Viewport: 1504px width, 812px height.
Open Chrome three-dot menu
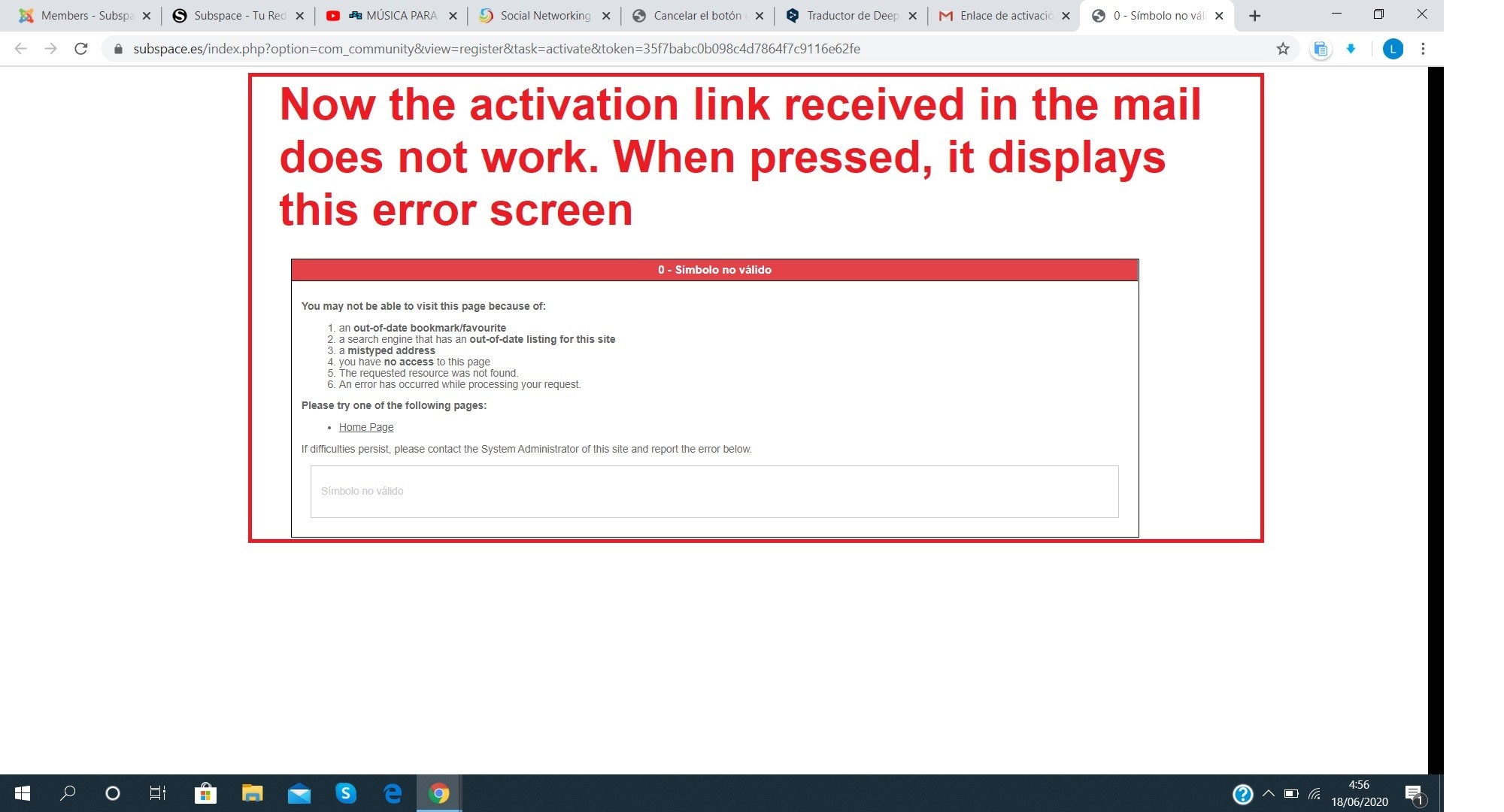coord(1423,49)
